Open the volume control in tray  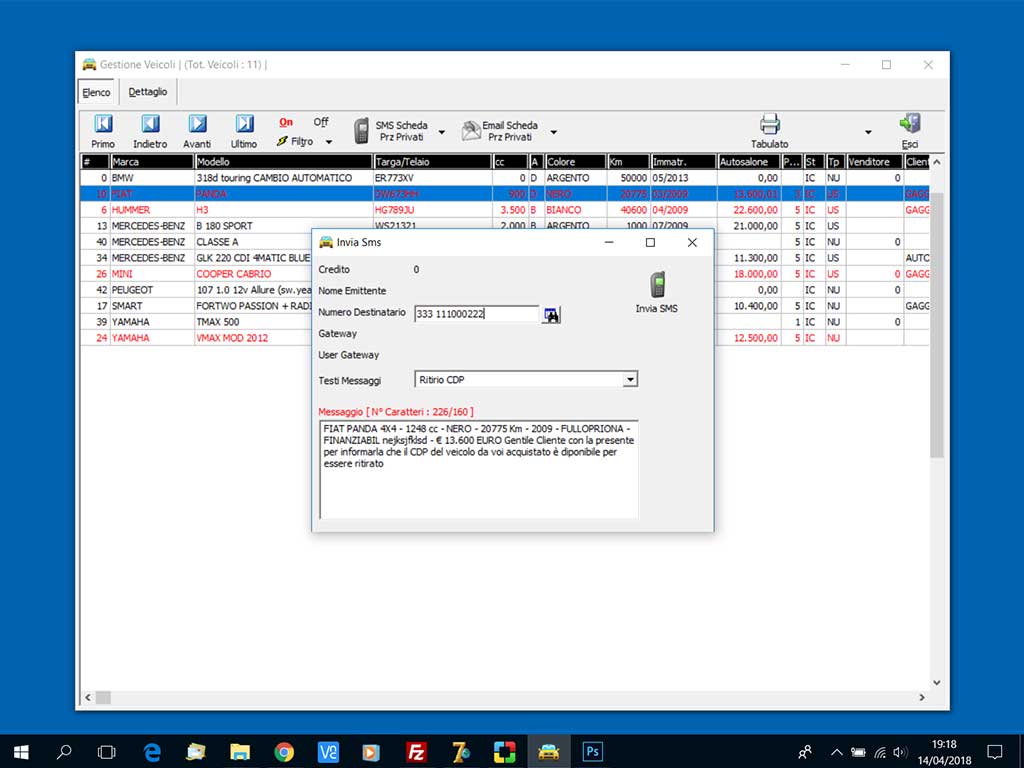coord(901,752)
